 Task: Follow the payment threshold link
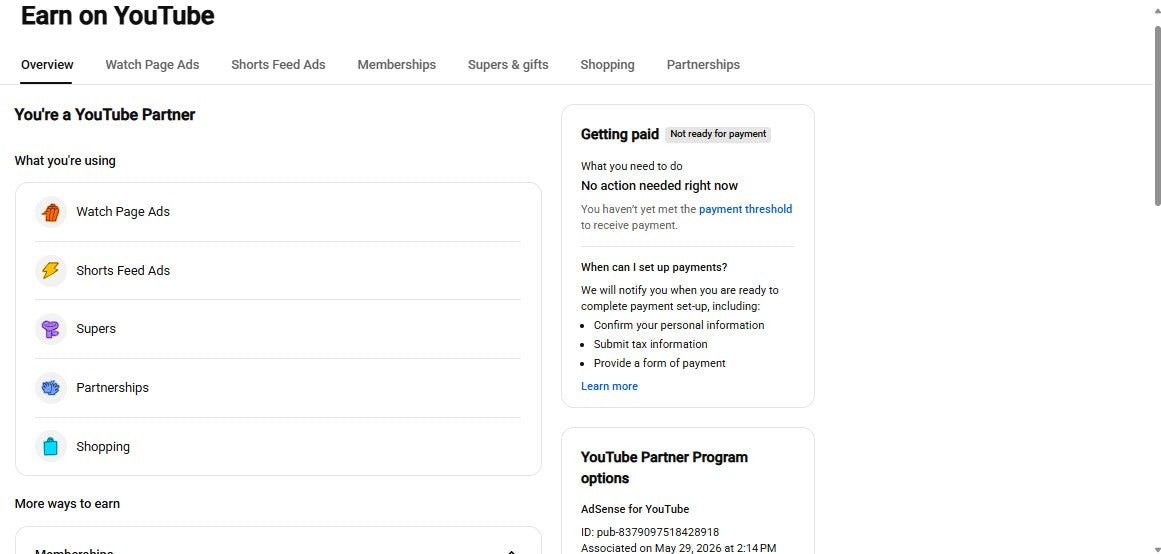[746, 209]
